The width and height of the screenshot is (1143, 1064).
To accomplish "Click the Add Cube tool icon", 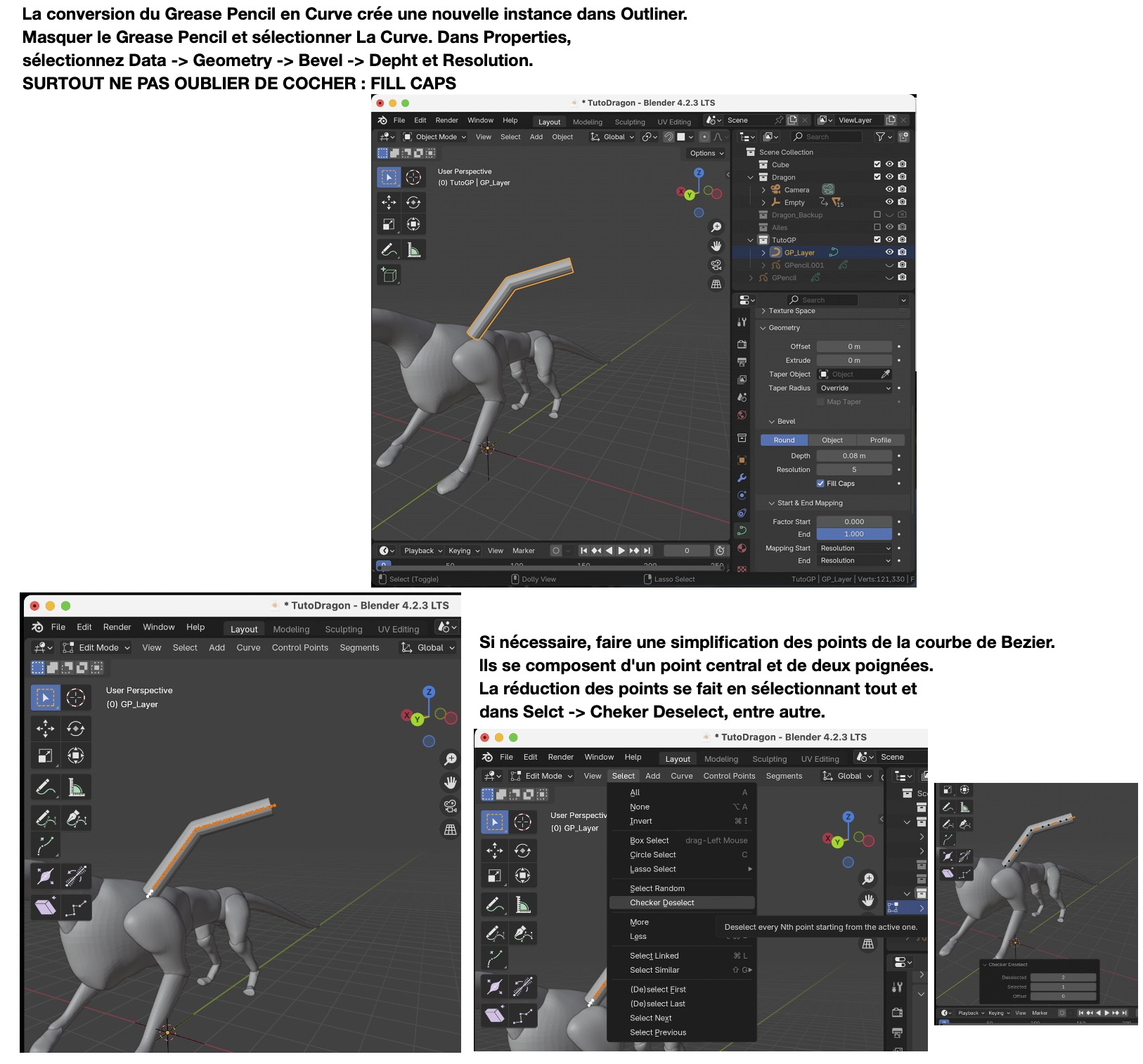I will (389, 275).
